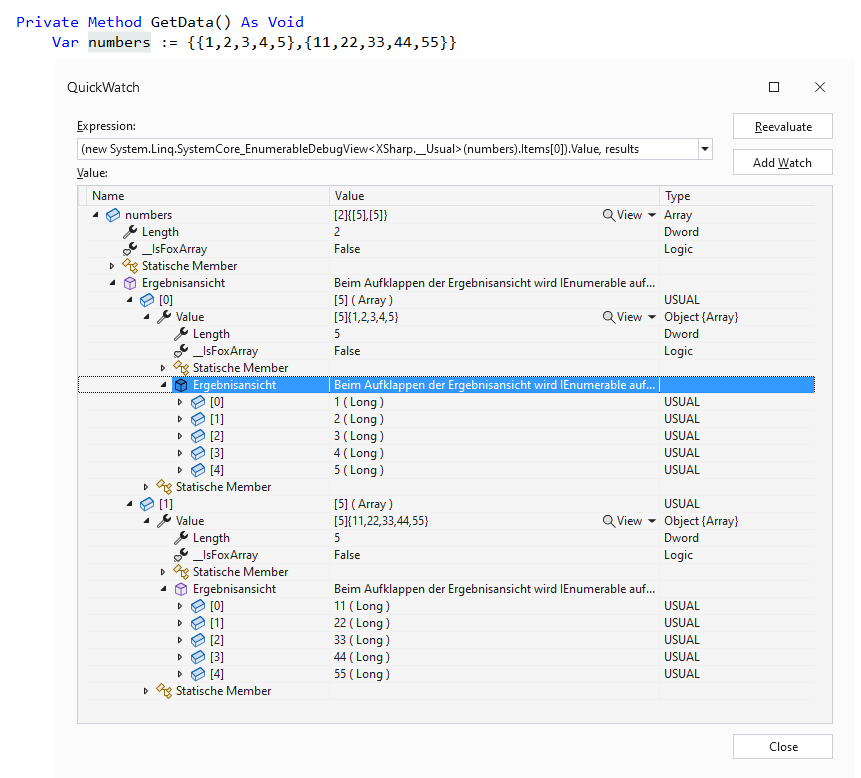
Task: Click 'GetData()' in the code editor
Action: (x=191, y=22)
